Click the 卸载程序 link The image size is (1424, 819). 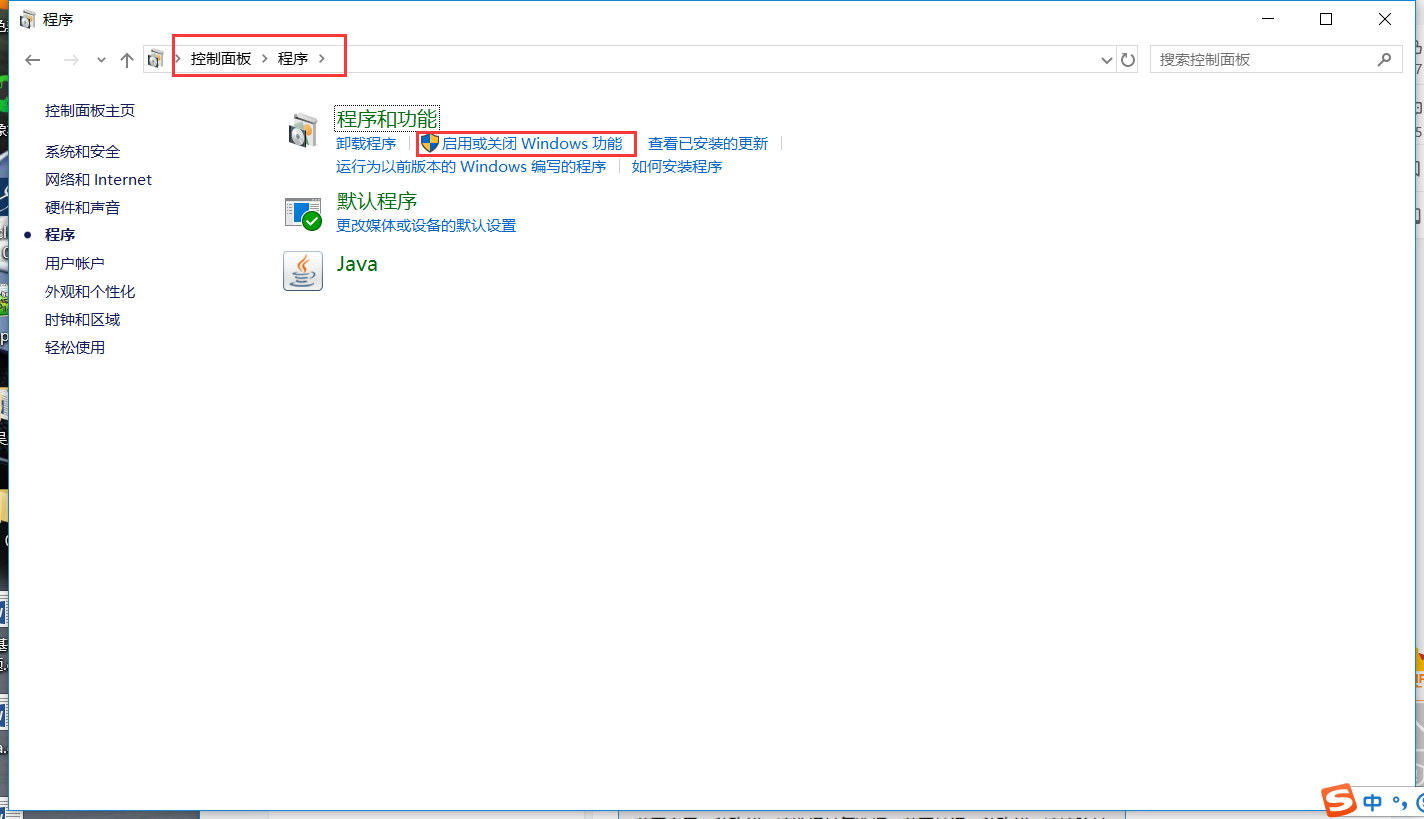(366, 143)
